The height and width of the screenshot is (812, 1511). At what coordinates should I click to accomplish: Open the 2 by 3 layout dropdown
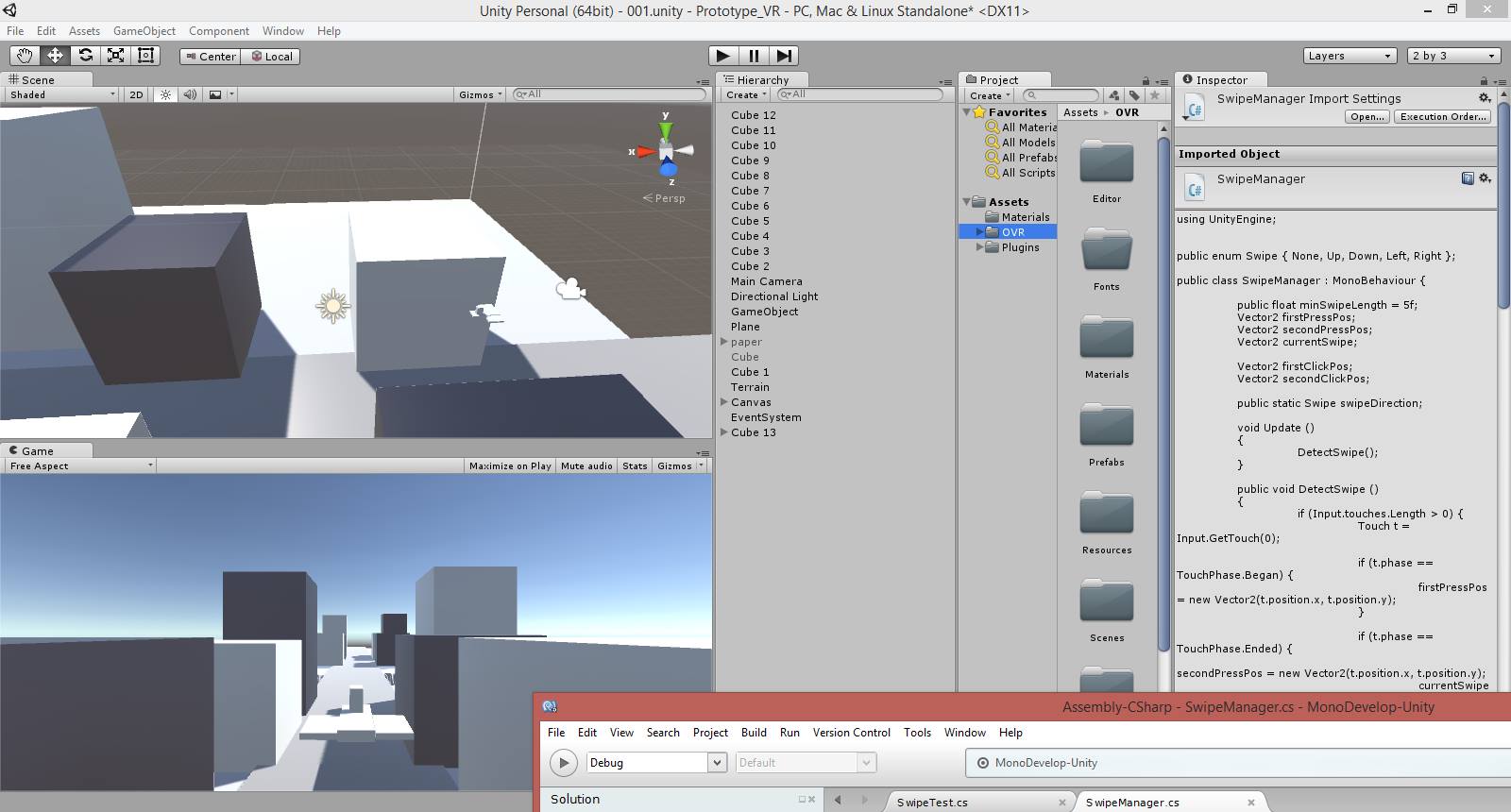click(1454, 56)
